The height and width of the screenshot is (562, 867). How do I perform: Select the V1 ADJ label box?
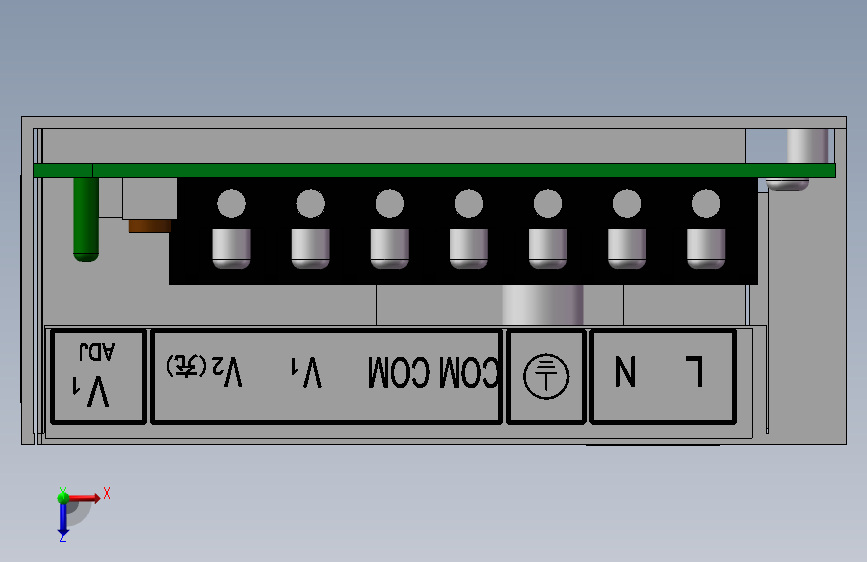98,376
